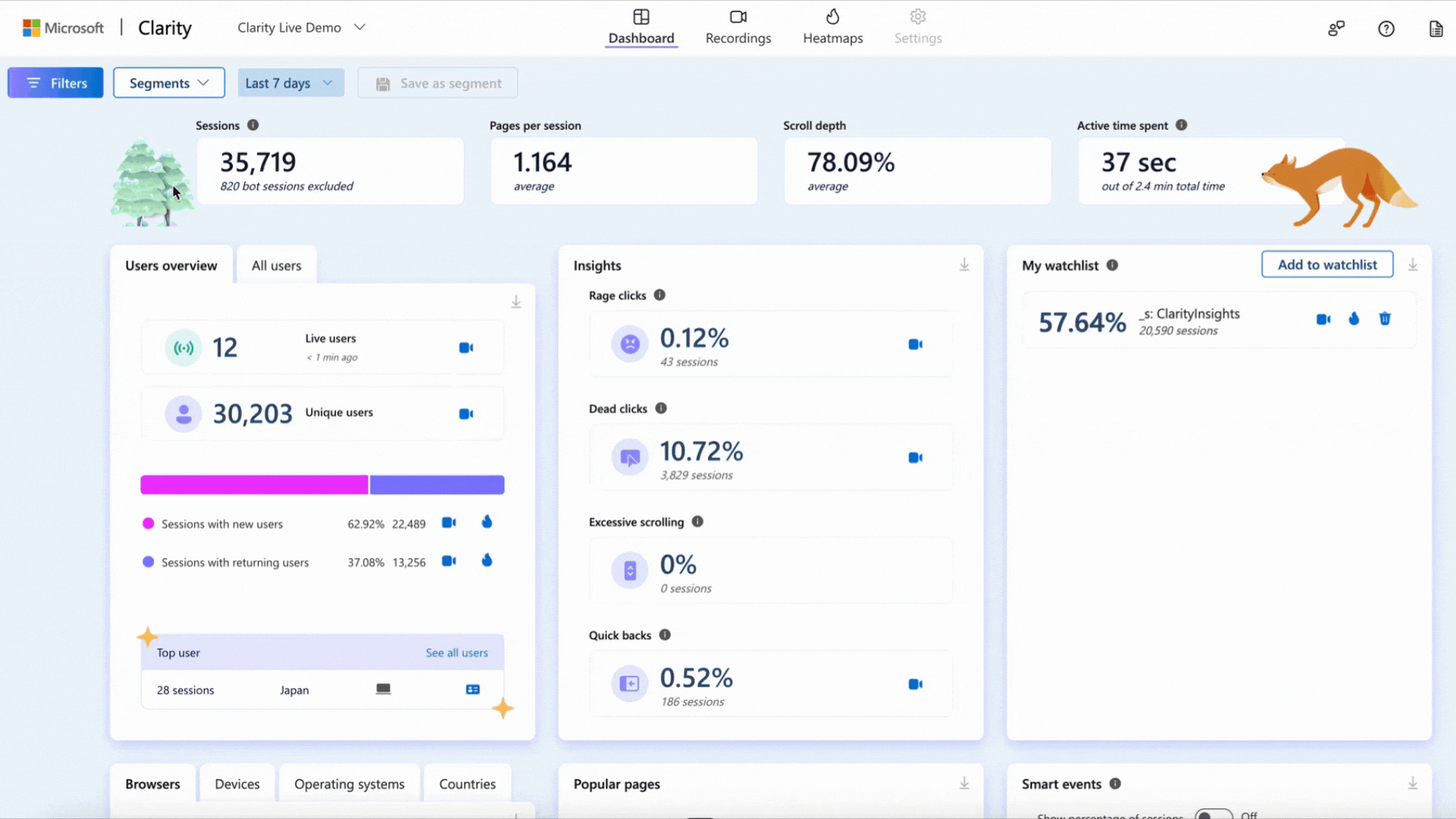The width and height of the screenshot is (1456, 819).
Task: Click the pink new users bar segment
Action: coord(254,485)
